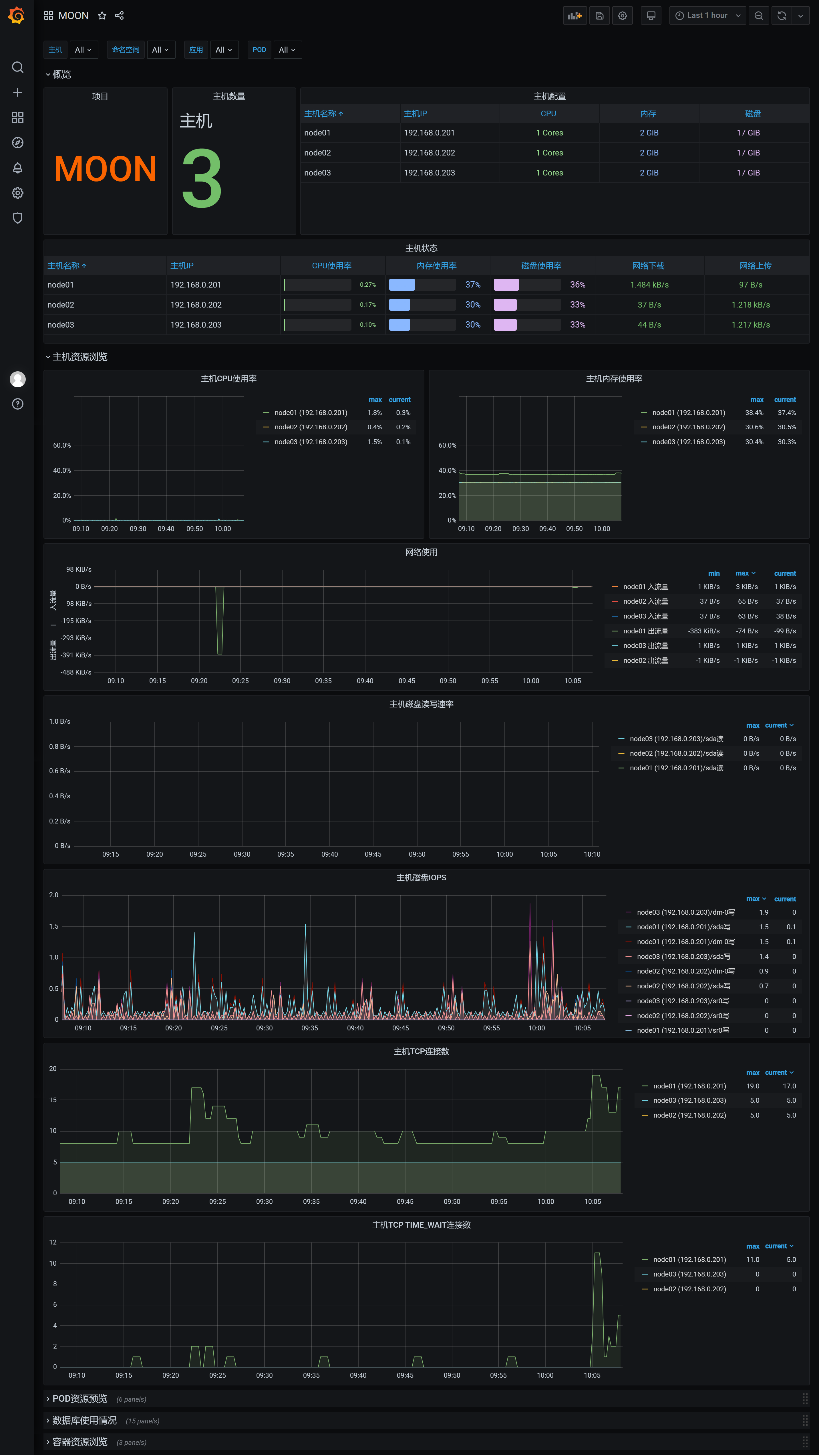Open the Grafana home logo
The image size is (819, 1456).
click(x=17, y=15)
